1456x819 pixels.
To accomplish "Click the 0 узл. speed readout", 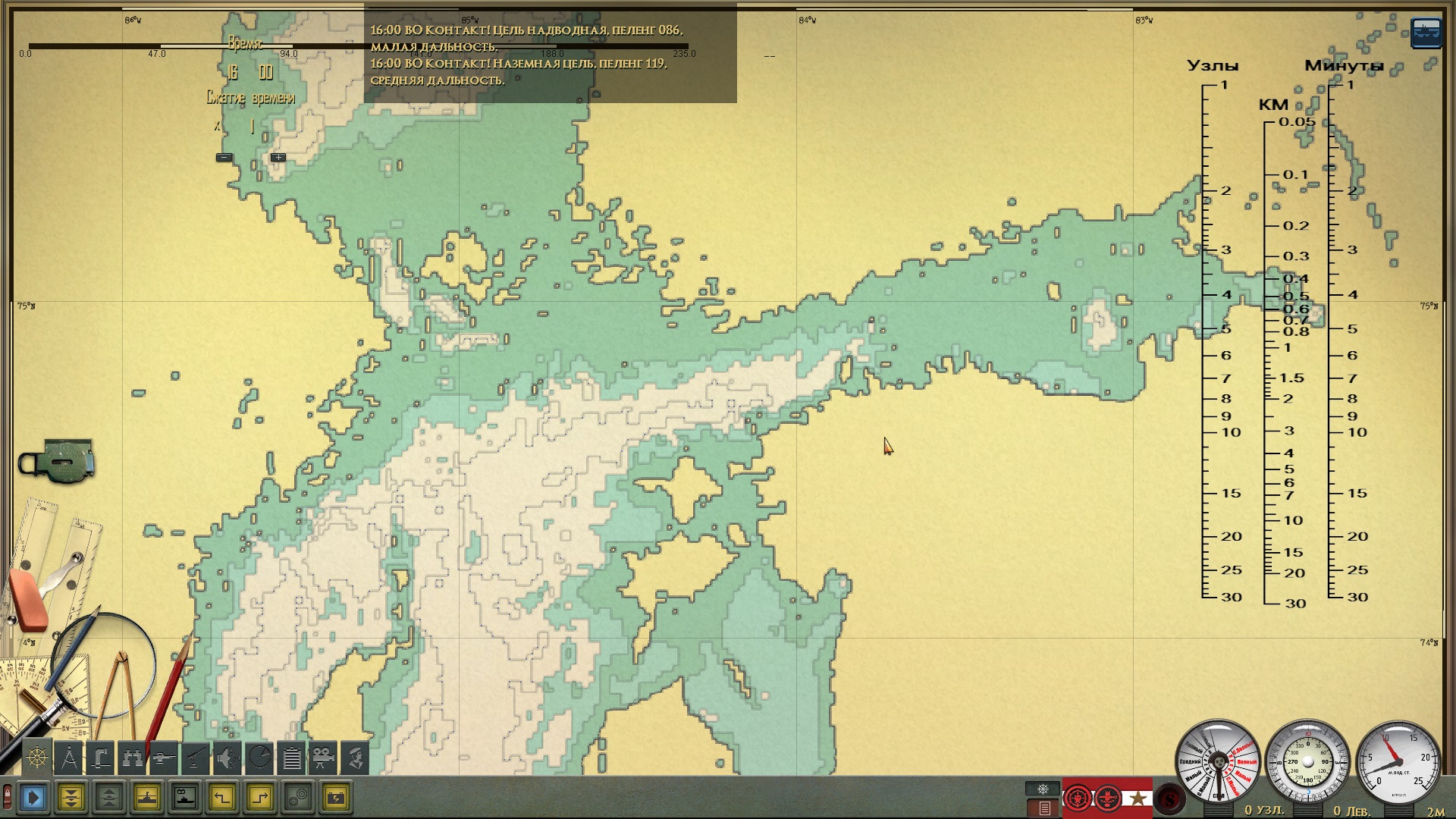I will tap(1264, 811).
